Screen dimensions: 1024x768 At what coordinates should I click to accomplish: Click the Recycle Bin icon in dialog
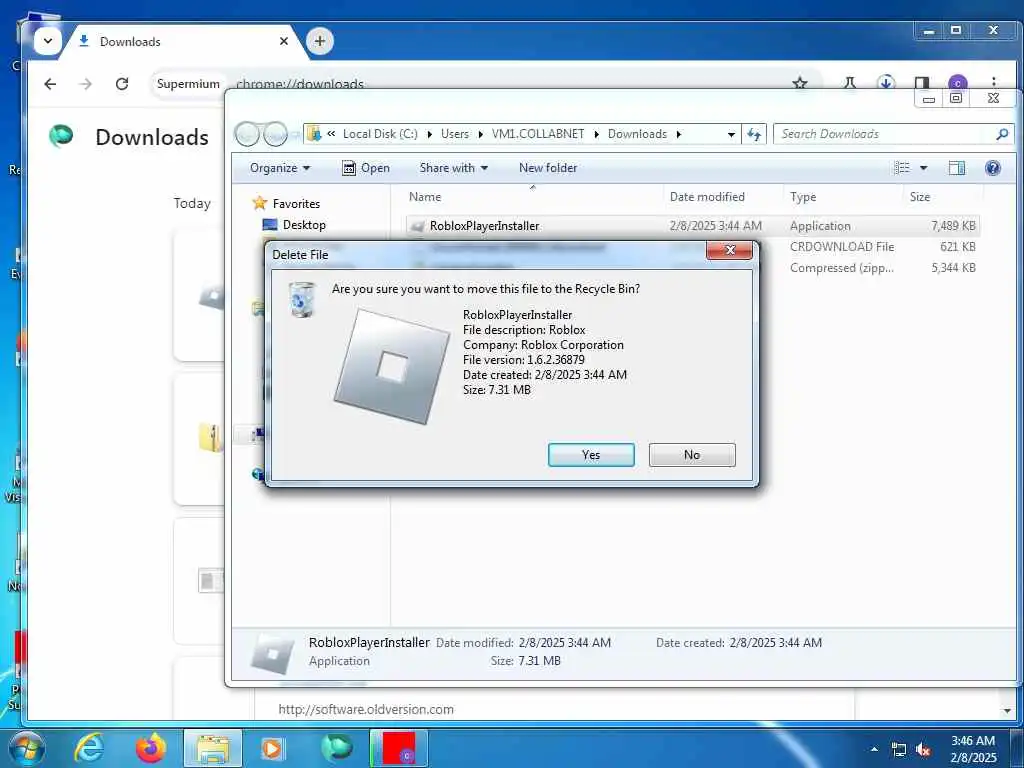pos(302,300)
